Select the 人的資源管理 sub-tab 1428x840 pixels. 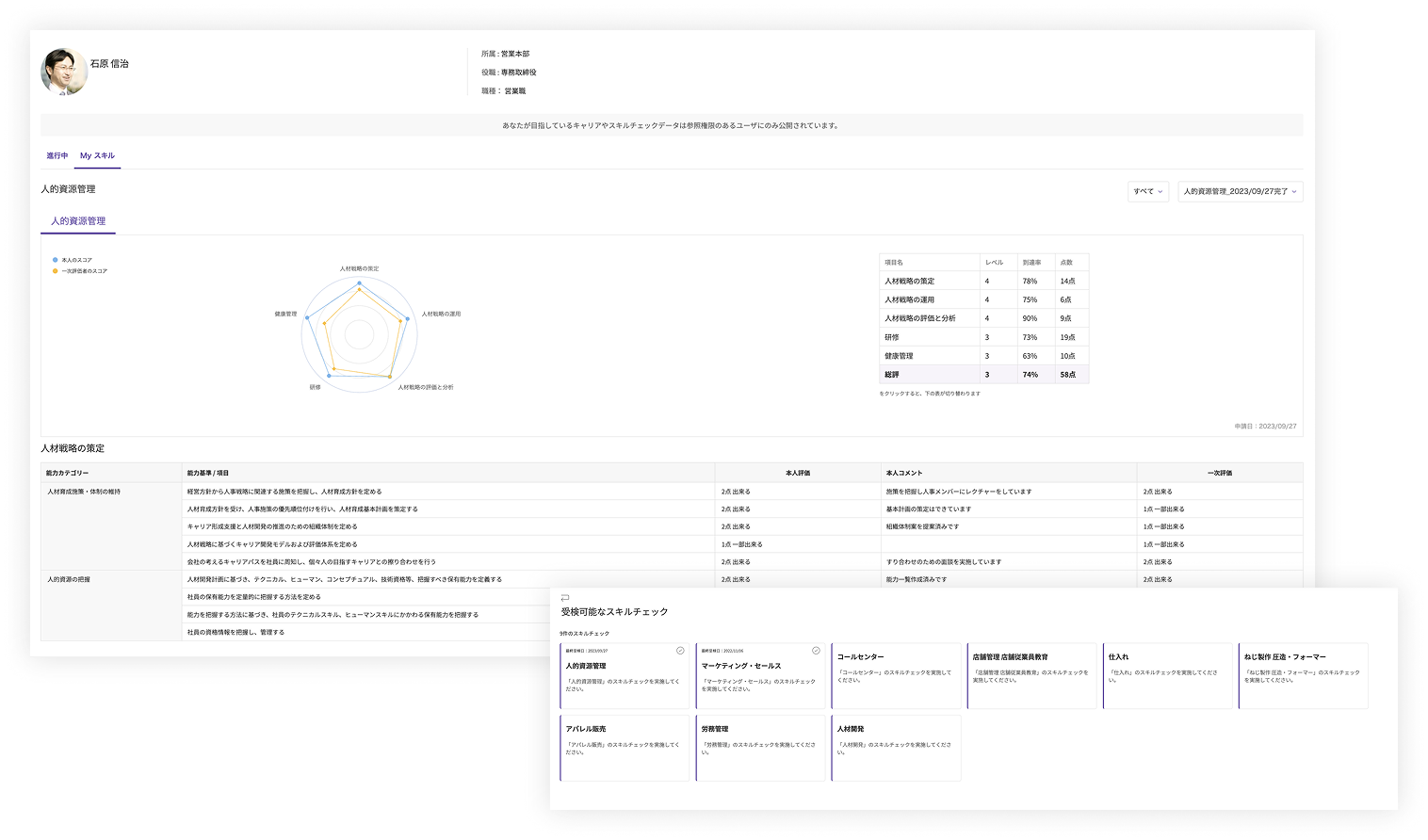78,221
